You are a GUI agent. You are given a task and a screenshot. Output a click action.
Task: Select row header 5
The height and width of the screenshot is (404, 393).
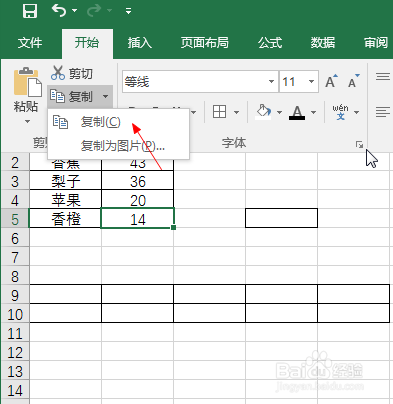[15, 220]
